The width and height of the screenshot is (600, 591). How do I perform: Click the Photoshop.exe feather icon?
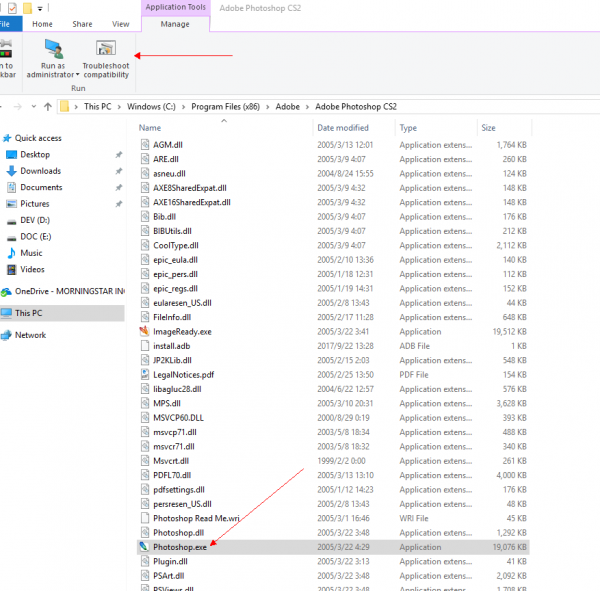pyautogui.click(x=144, y=547)
